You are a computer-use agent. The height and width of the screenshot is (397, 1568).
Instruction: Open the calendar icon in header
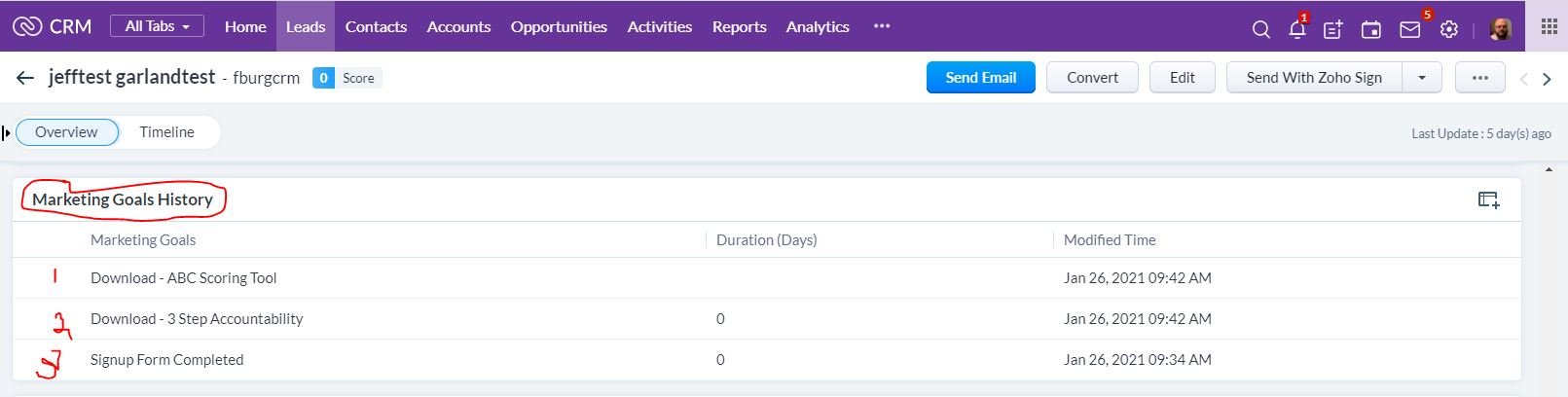(1370, 29)
